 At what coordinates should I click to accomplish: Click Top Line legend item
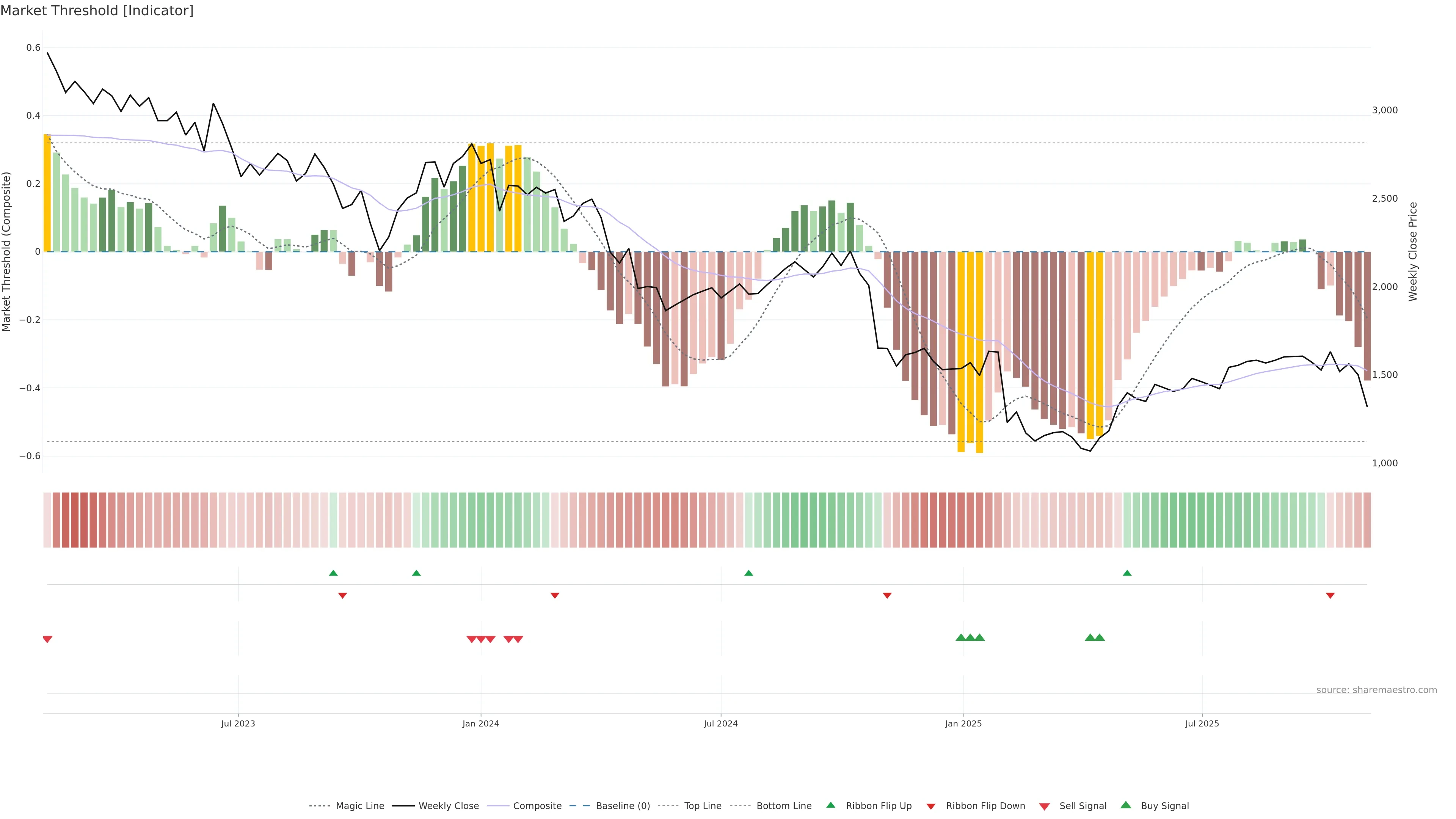[703, 805]
